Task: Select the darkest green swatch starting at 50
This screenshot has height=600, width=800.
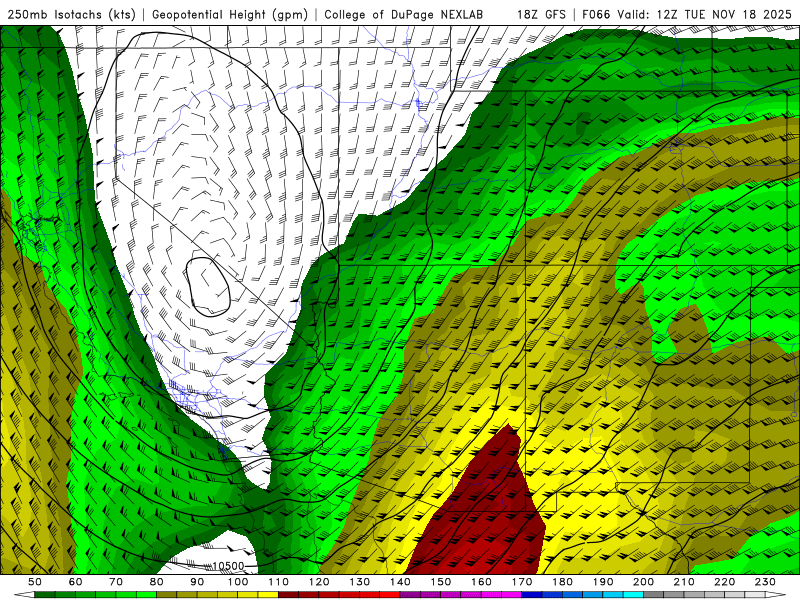Action: (44, 595)
